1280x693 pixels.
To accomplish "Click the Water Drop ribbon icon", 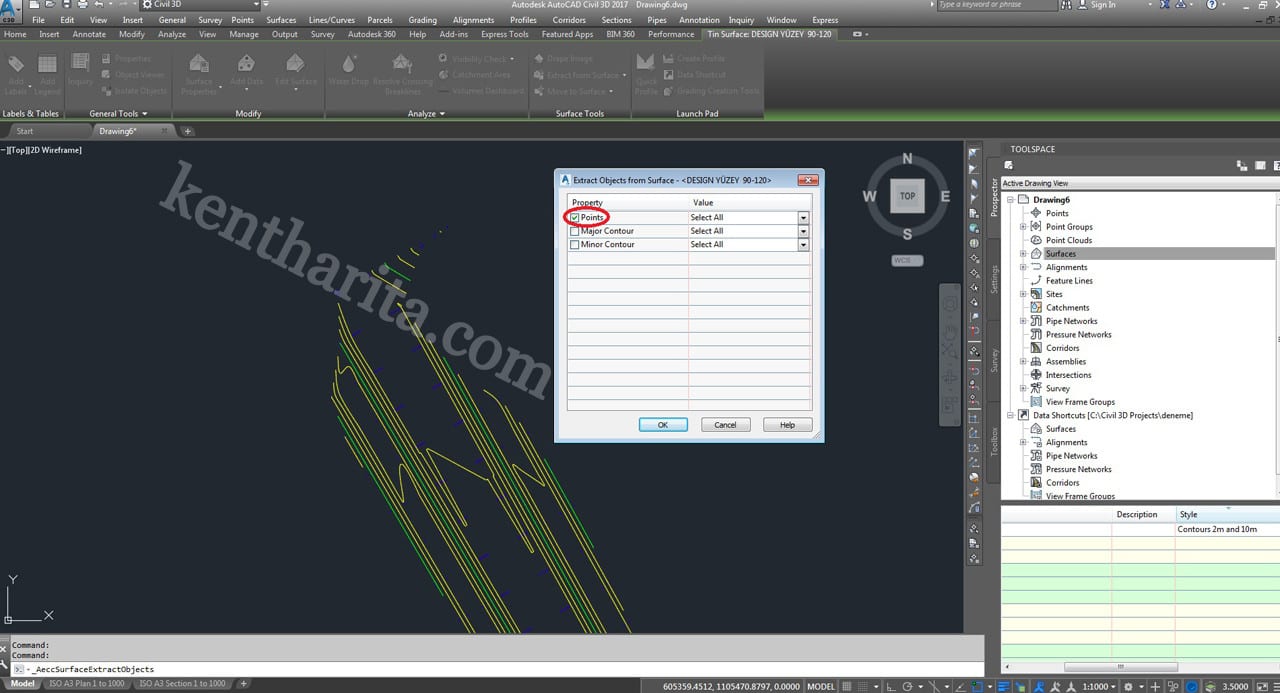I will click(348, 68).
